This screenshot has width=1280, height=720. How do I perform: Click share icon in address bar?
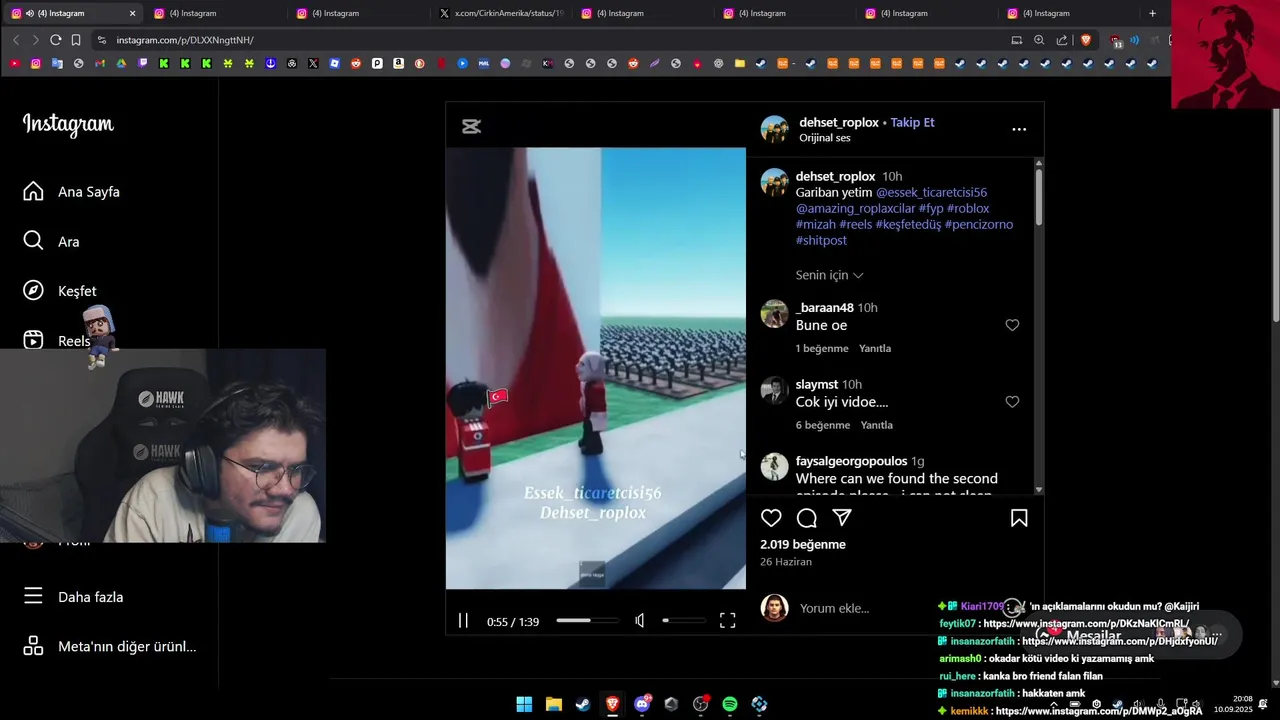(x=1061, y=40)
